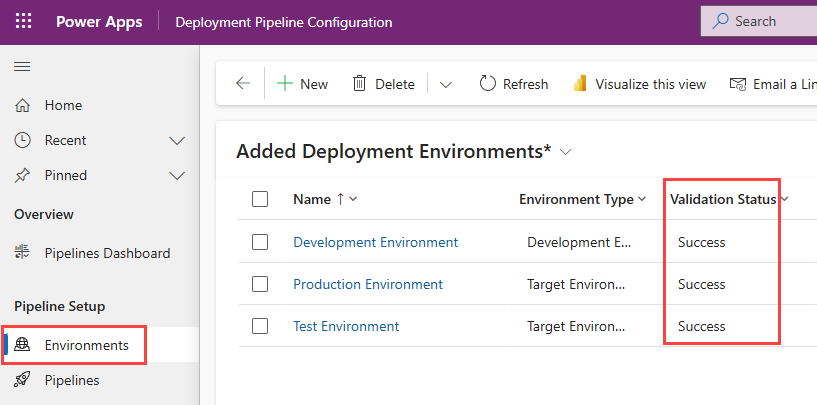817x405 pixels.
Task: Go back with the left arrow
Action: click(x=243, y=83)
